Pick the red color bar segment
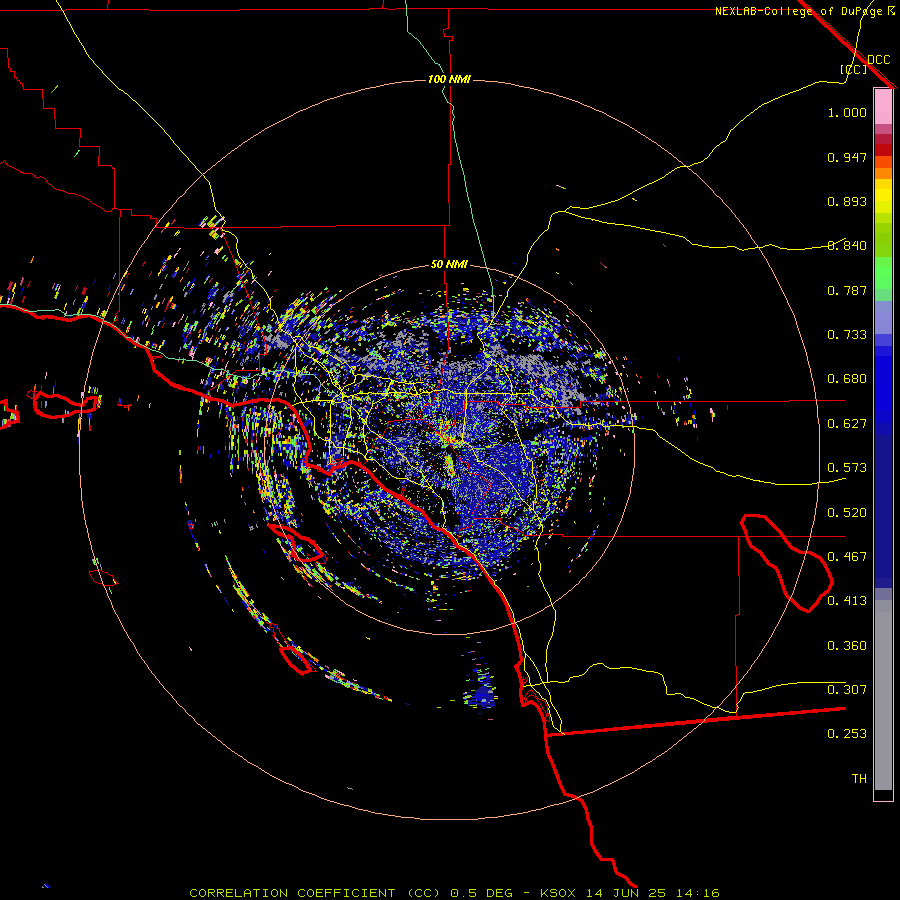 pyautogui.click(x=883, y=150)
